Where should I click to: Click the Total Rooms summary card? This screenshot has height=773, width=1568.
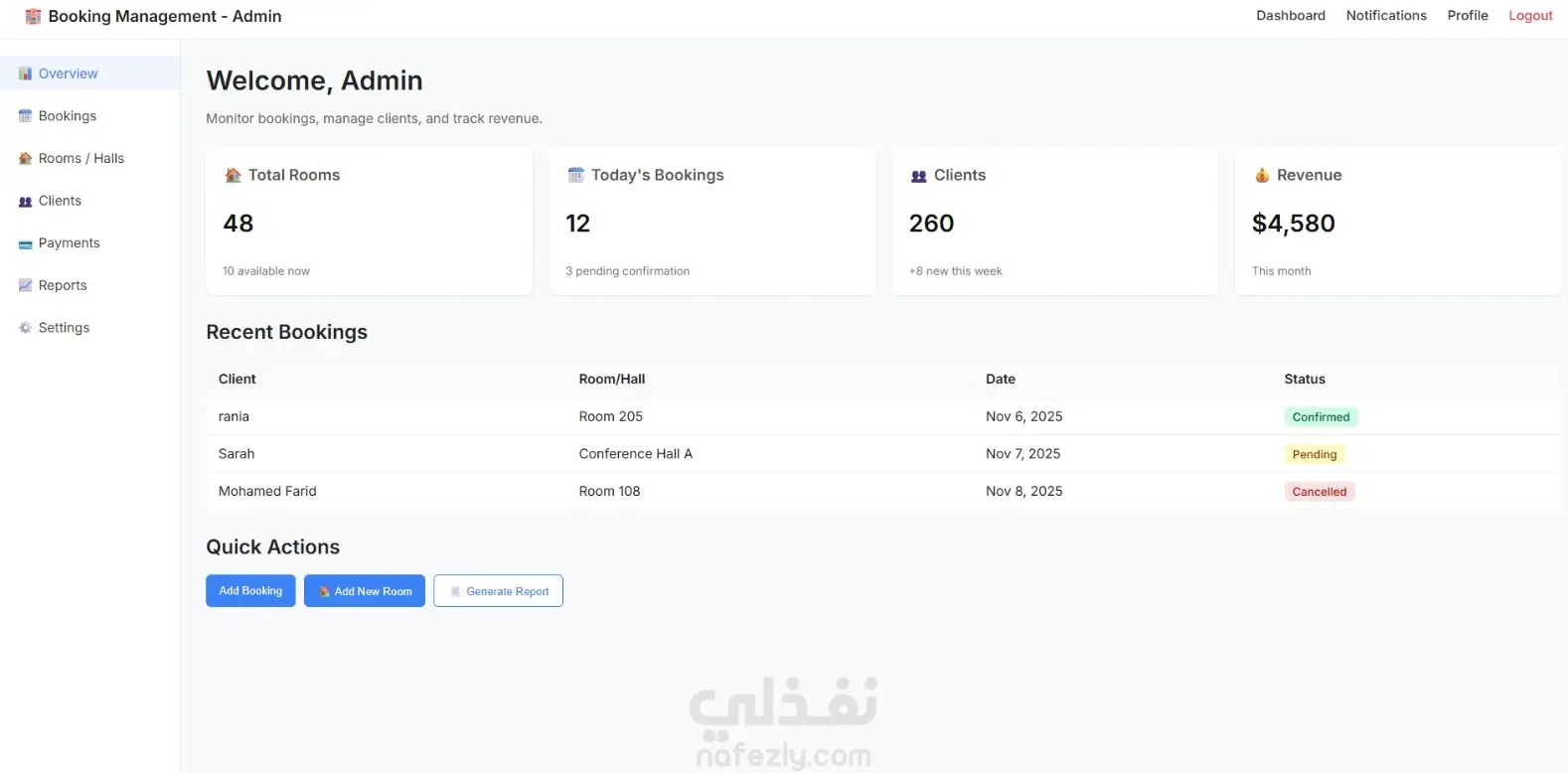click(369, 222)
